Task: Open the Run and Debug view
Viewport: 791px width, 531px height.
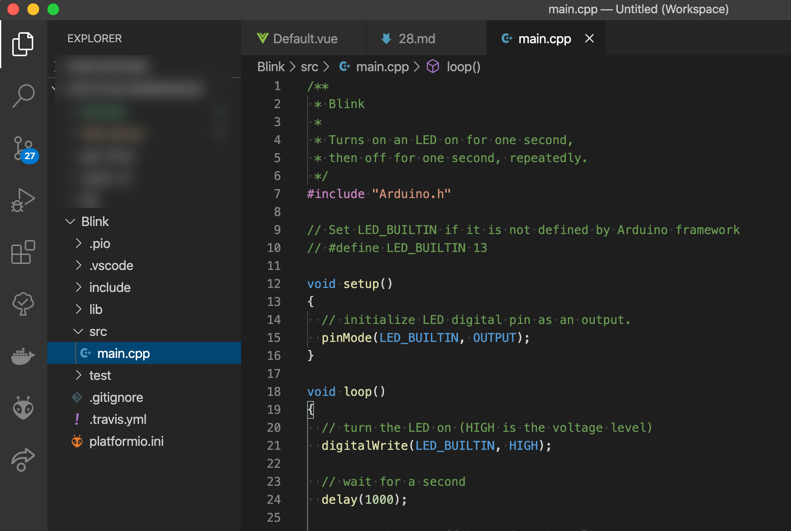Action: 23,201
